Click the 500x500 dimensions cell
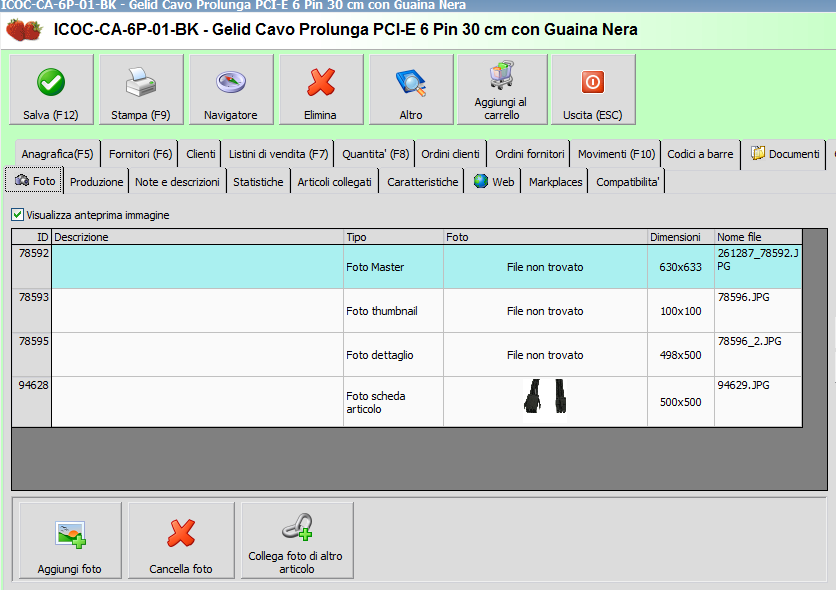The width and height of the screenshot is (836, 590). [x=681, y=402]
